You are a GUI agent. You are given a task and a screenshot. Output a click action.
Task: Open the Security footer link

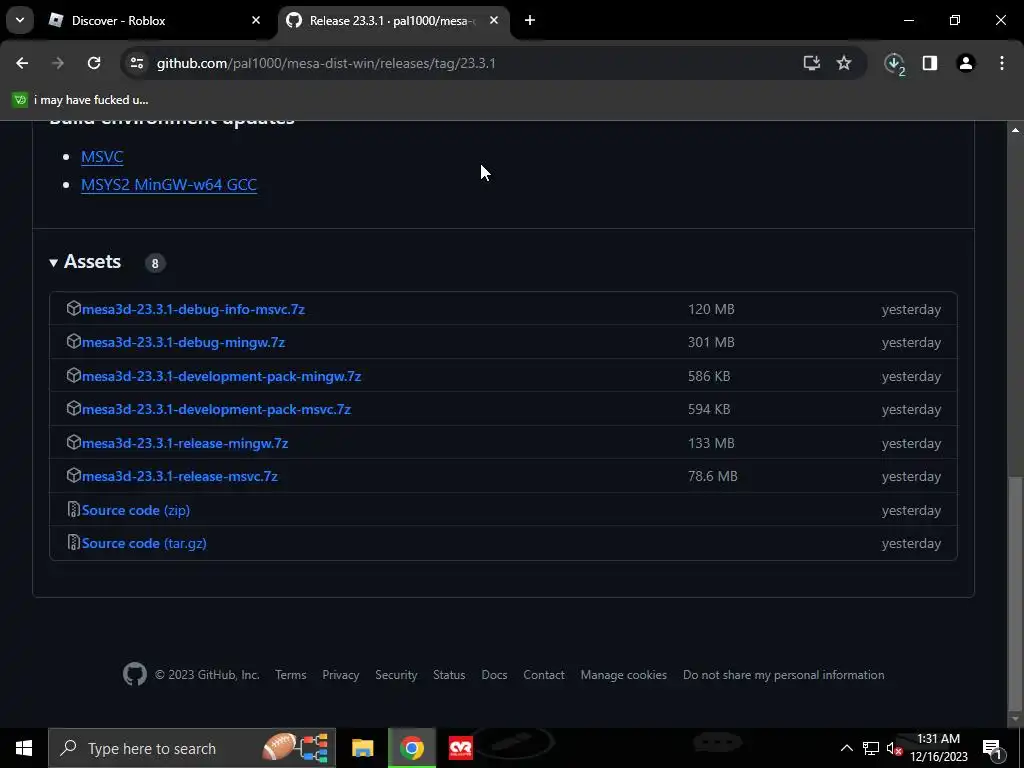point(396,675)
